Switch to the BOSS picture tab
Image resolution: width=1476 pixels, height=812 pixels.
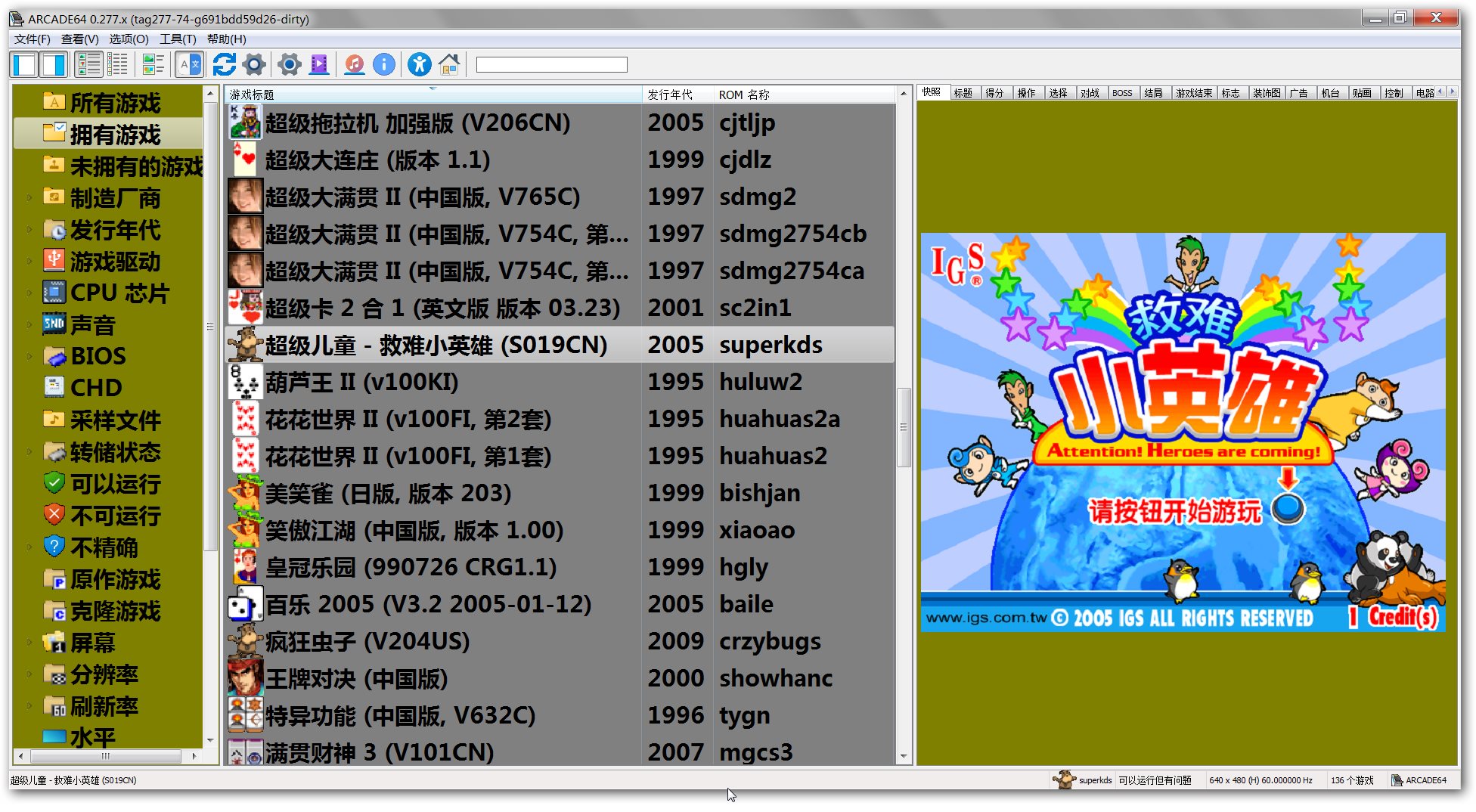(1122, 93)
